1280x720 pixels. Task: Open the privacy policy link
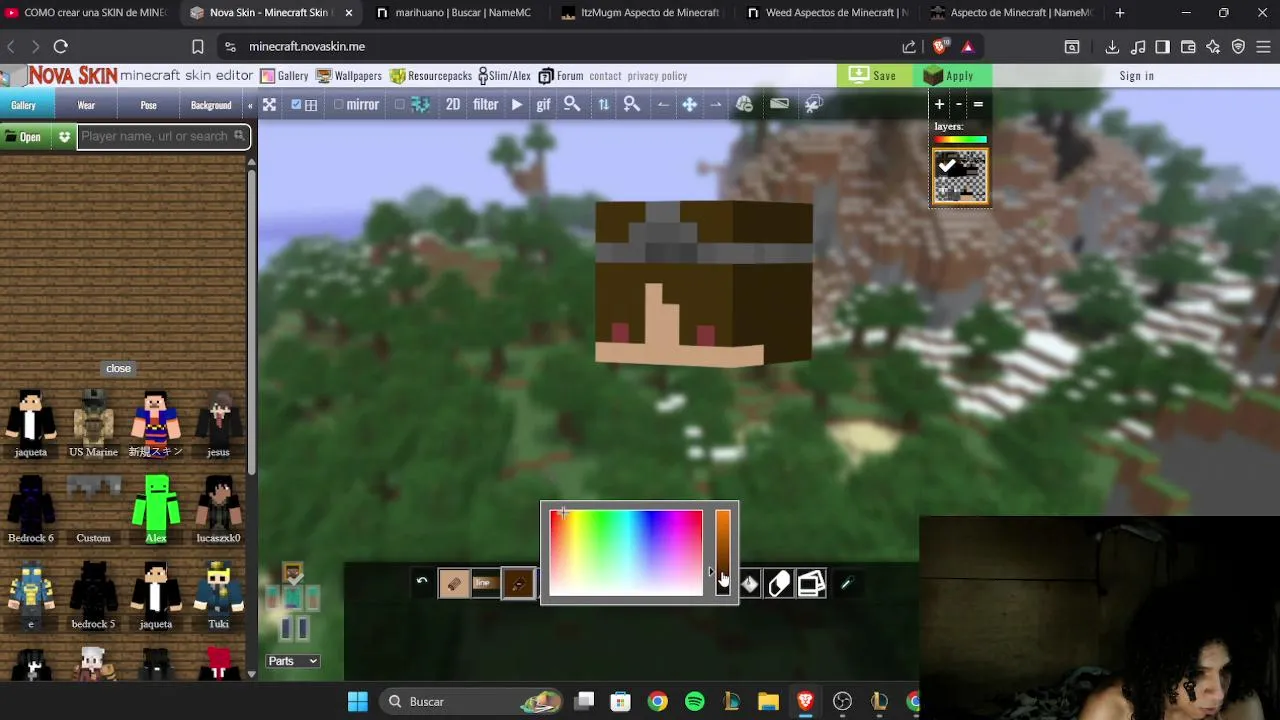(657, 76)
